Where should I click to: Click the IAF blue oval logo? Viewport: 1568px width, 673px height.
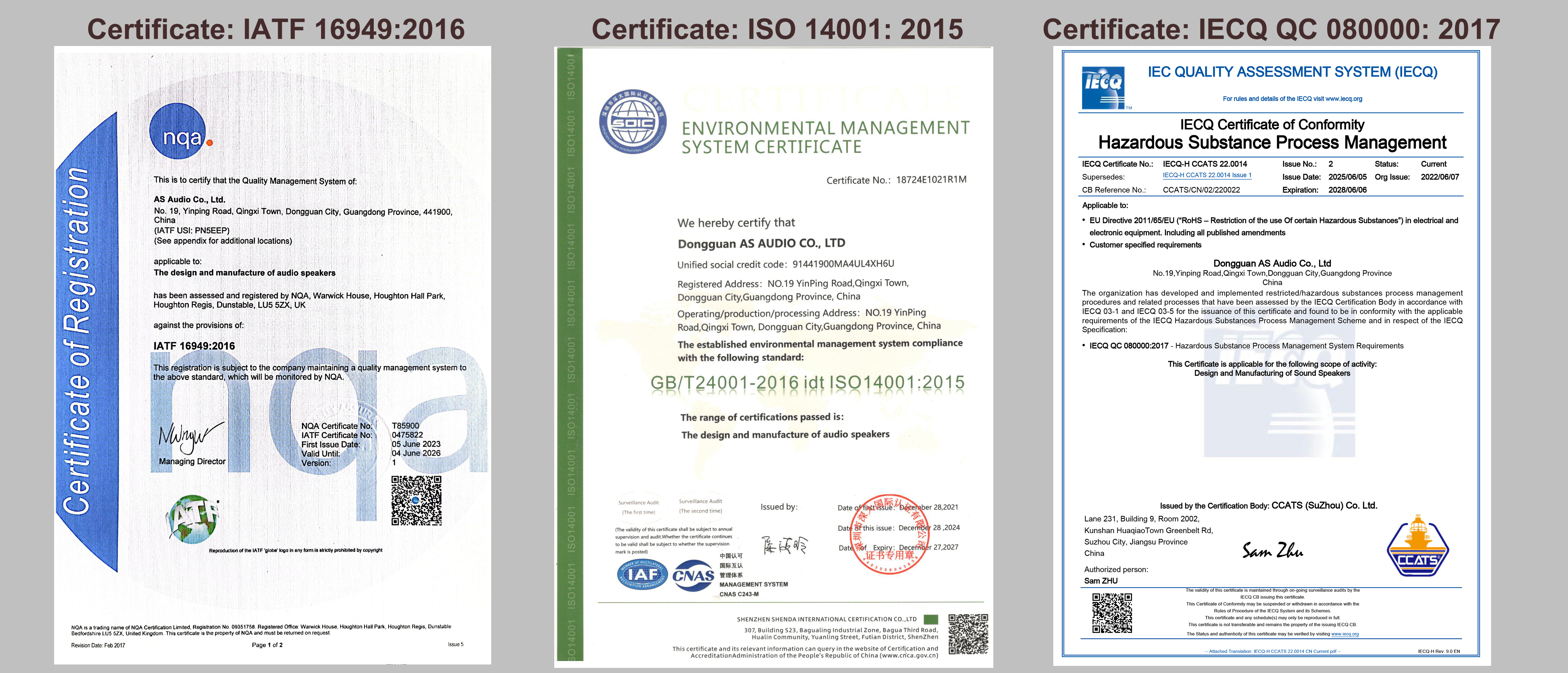[x=642, y=574]
